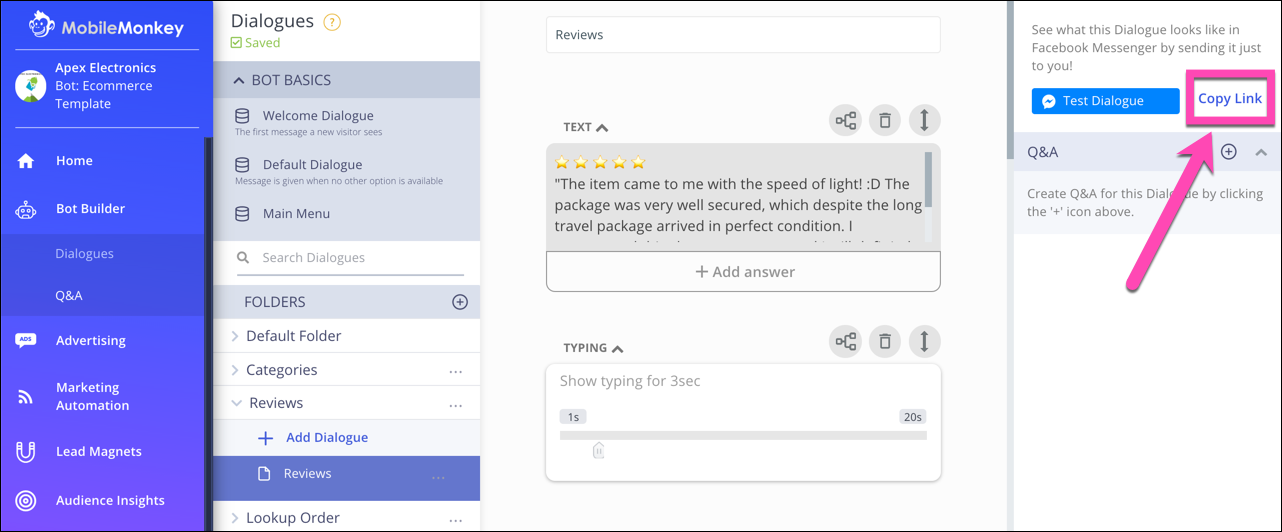Click the MobileMonkey logo

pyautogui.click(x=106, y=25)
